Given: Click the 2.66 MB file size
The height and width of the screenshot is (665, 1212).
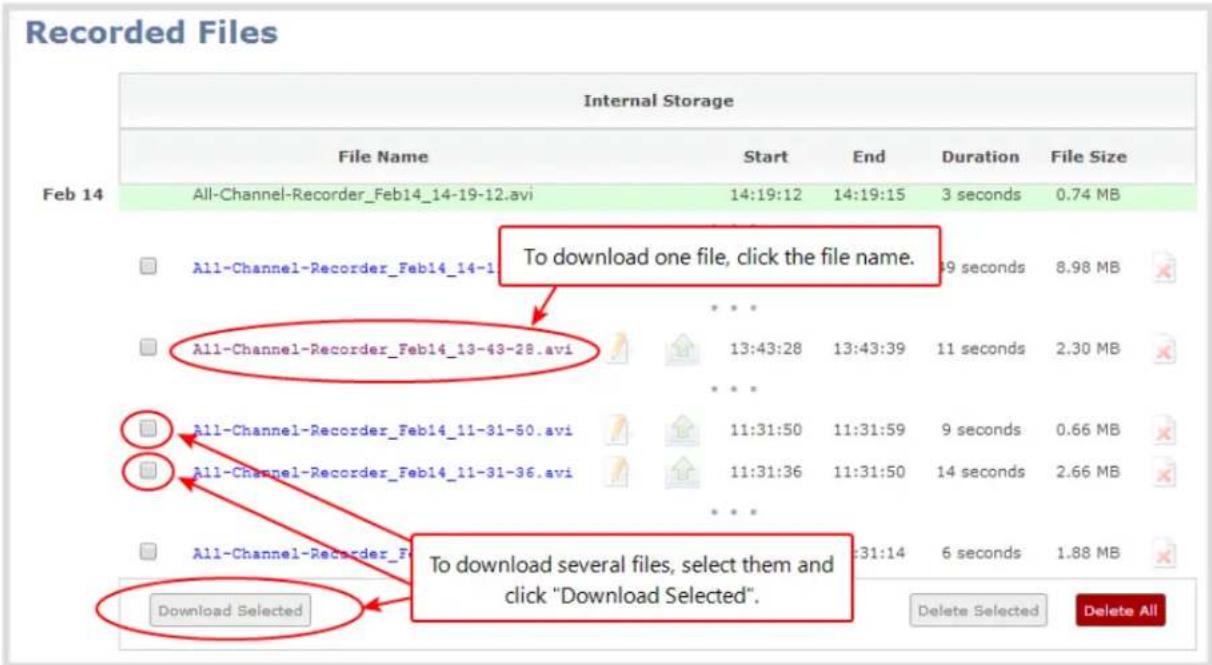Looking at the screenshot, I should (x=1088, y=472).
